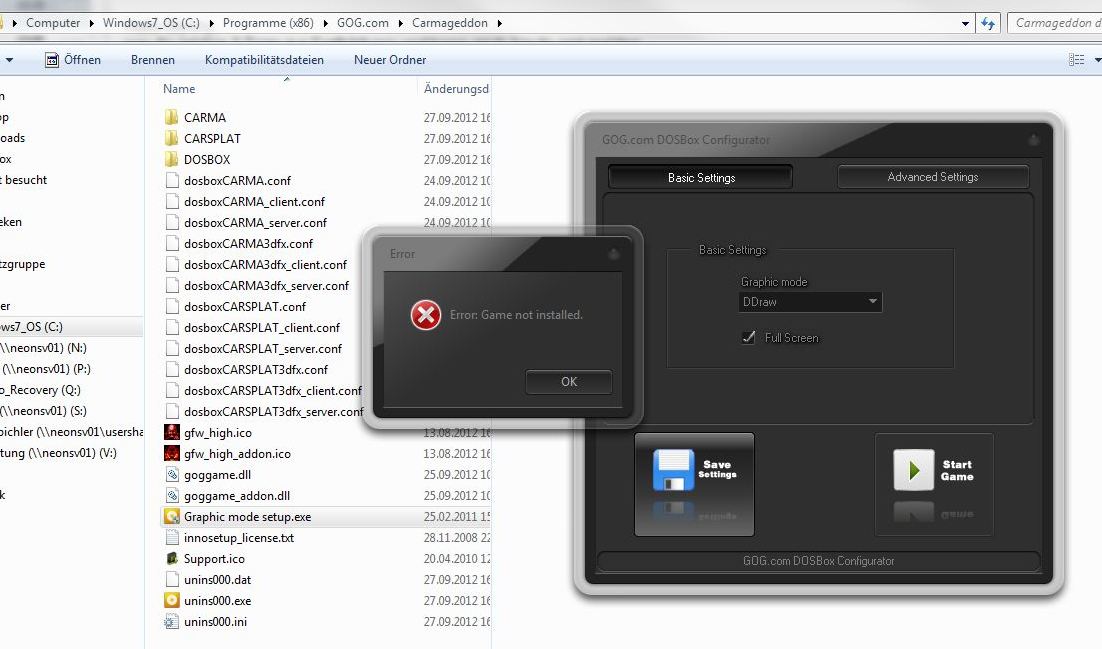This screenshot has height=649, width=1102.
Task: Click Brennen in the Explorer toolbar
Action: pos(153,60)
